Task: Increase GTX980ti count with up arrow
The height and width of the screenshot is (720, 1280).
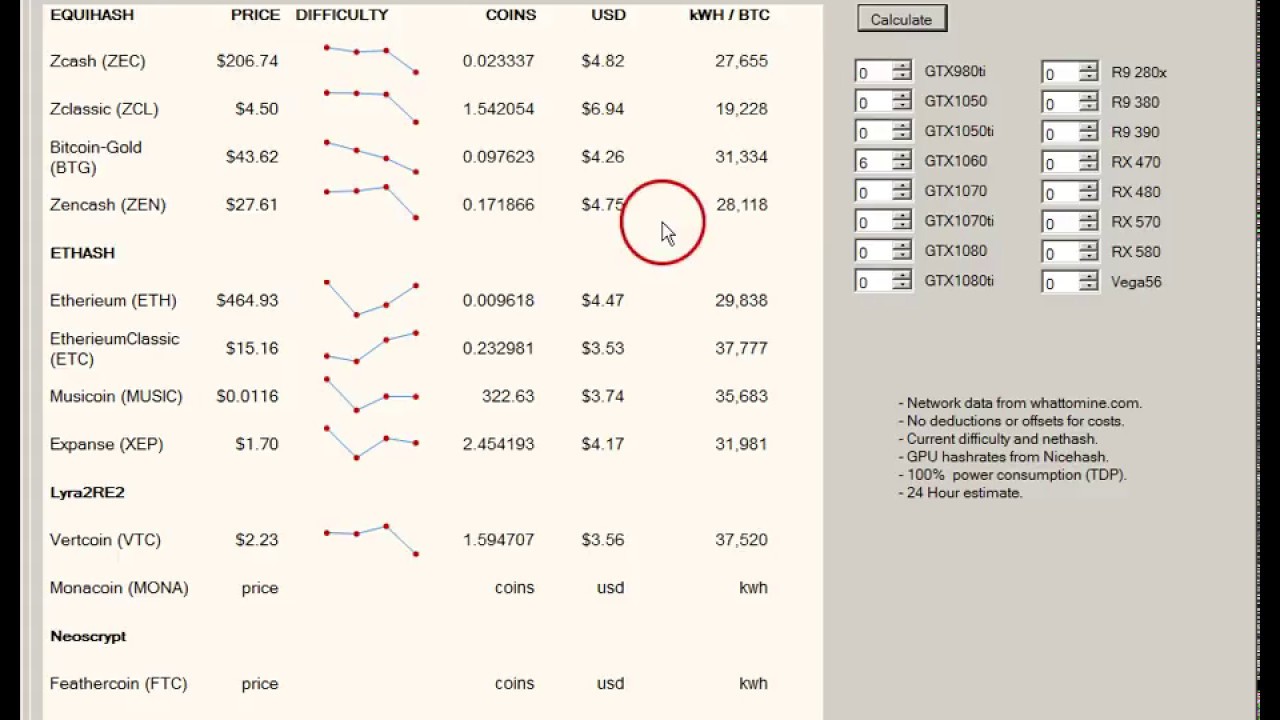Action: coord(902,67)
